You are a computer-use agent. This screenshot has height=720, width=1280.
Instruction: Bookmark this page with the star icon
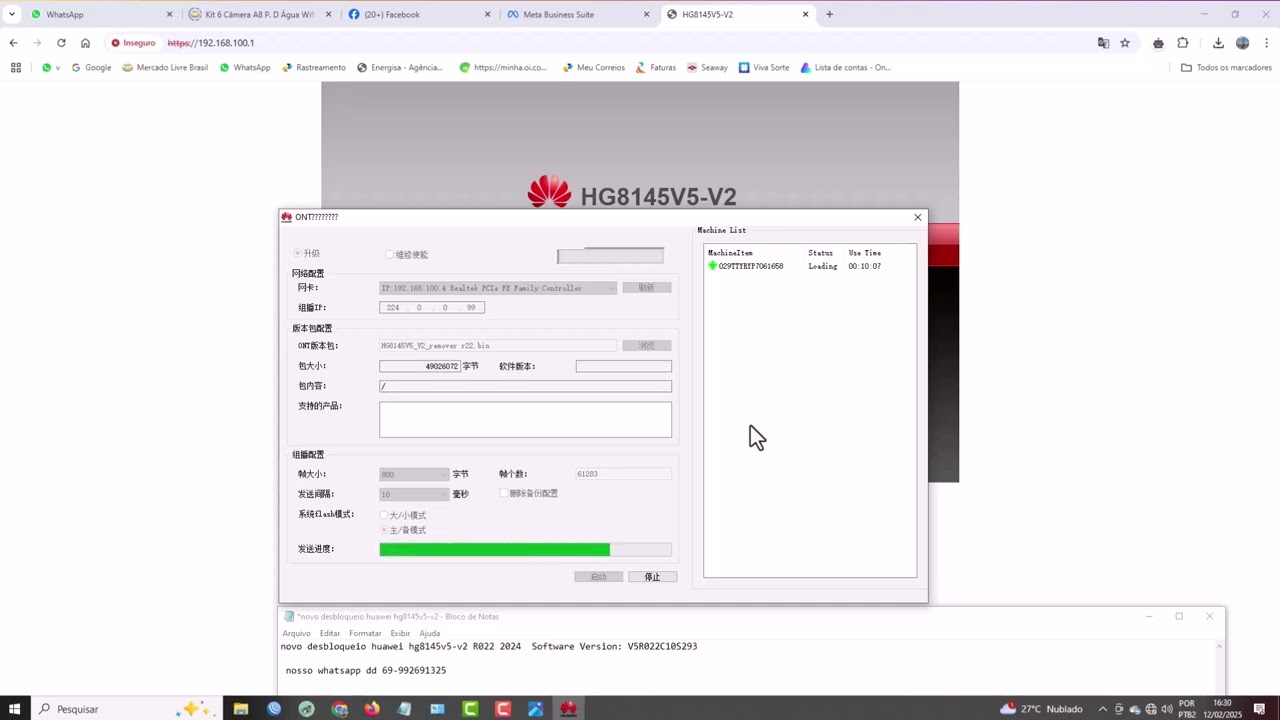1125,43
